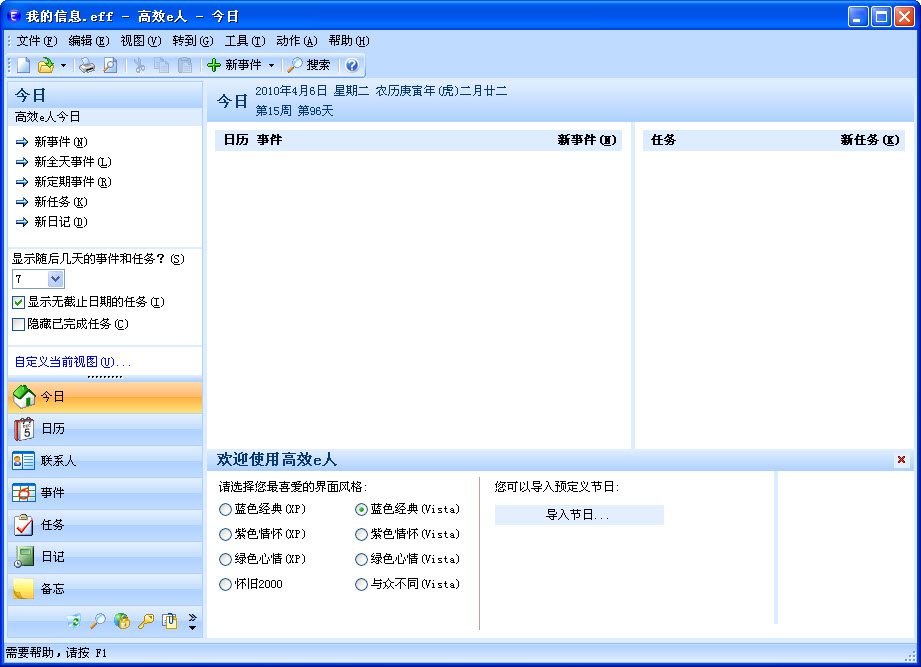Click the magnifier search icon in bottom bar
Screen dimensions: 921x667
click(98, 621)
